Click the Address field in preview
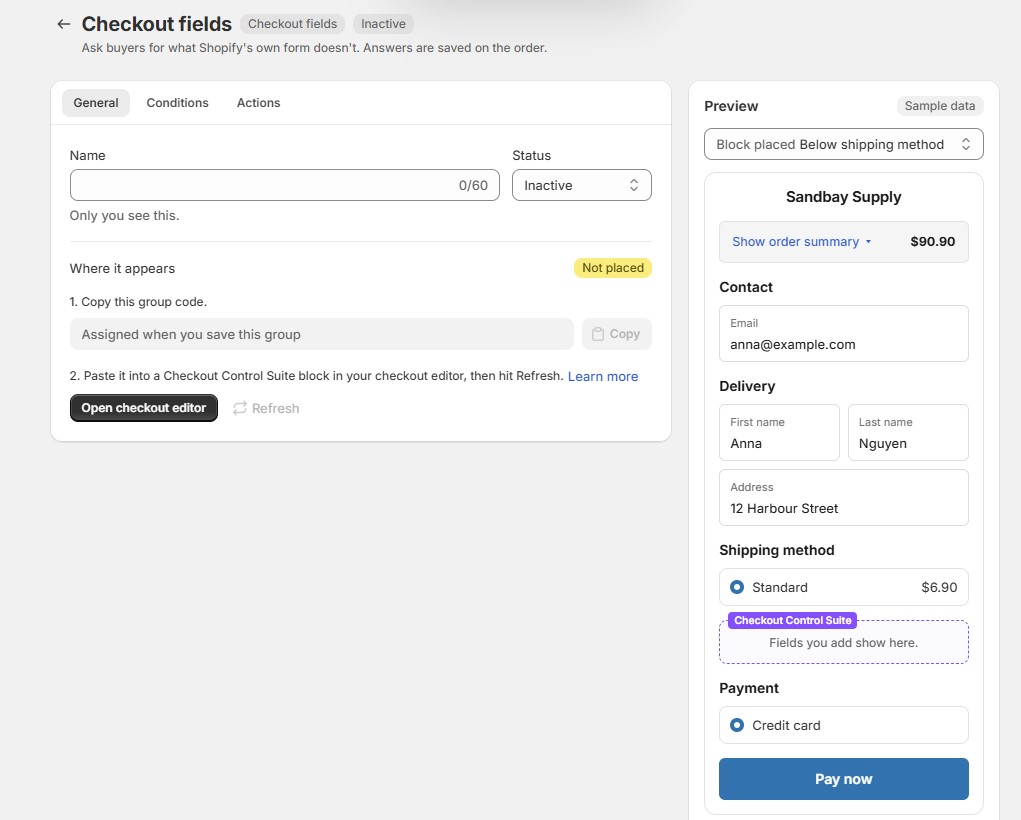Screen dimensions: 1021x820 (x=843, y=498)
